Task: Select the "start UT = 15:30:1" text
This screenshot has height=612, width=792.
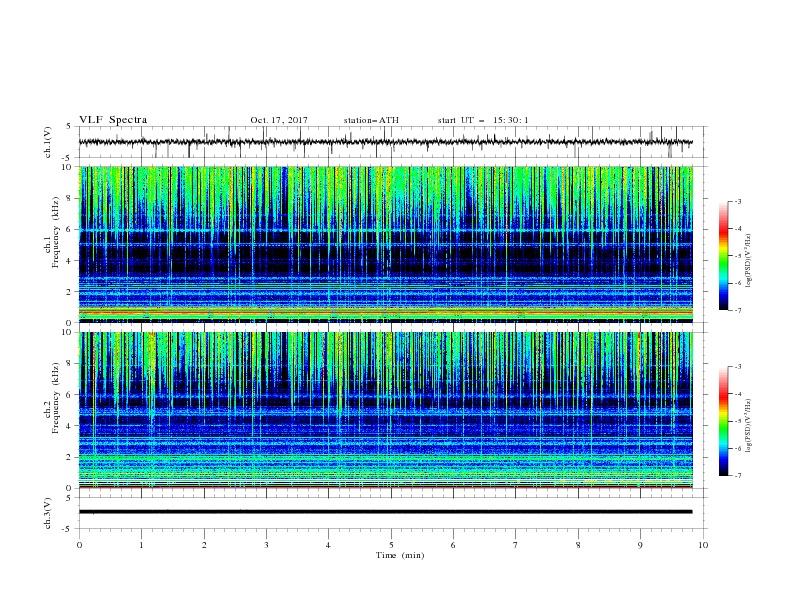Action: coord(483,120)
